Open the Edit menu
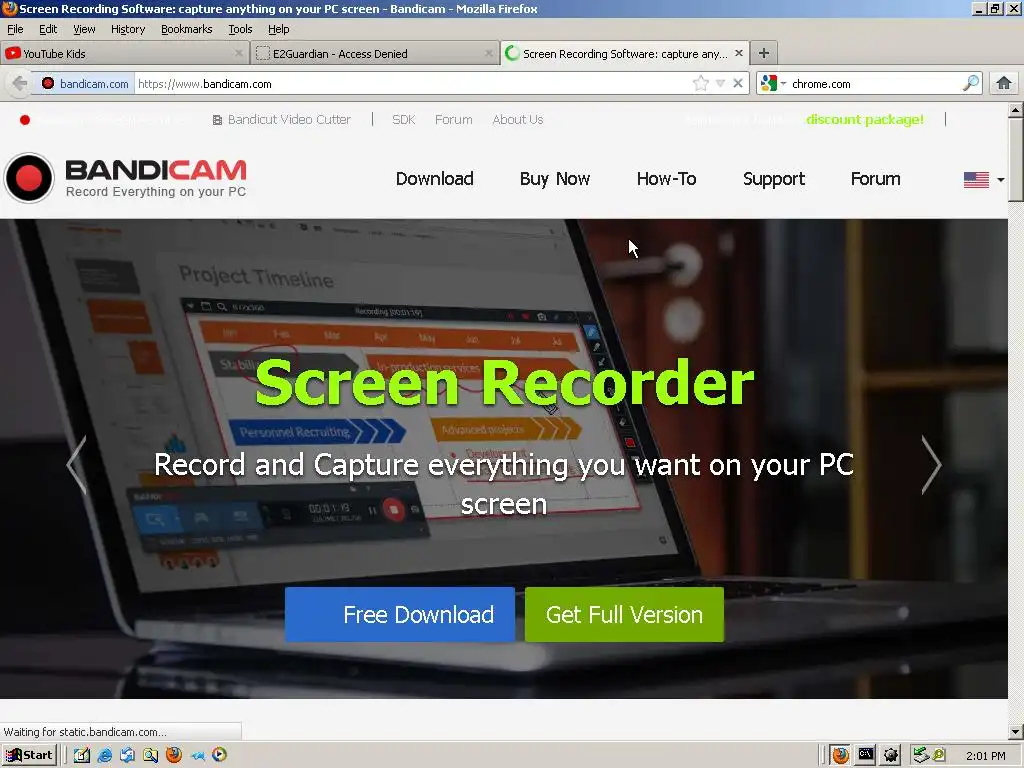The width and height of the screenshot is (1024, 768). pos(48,29)
